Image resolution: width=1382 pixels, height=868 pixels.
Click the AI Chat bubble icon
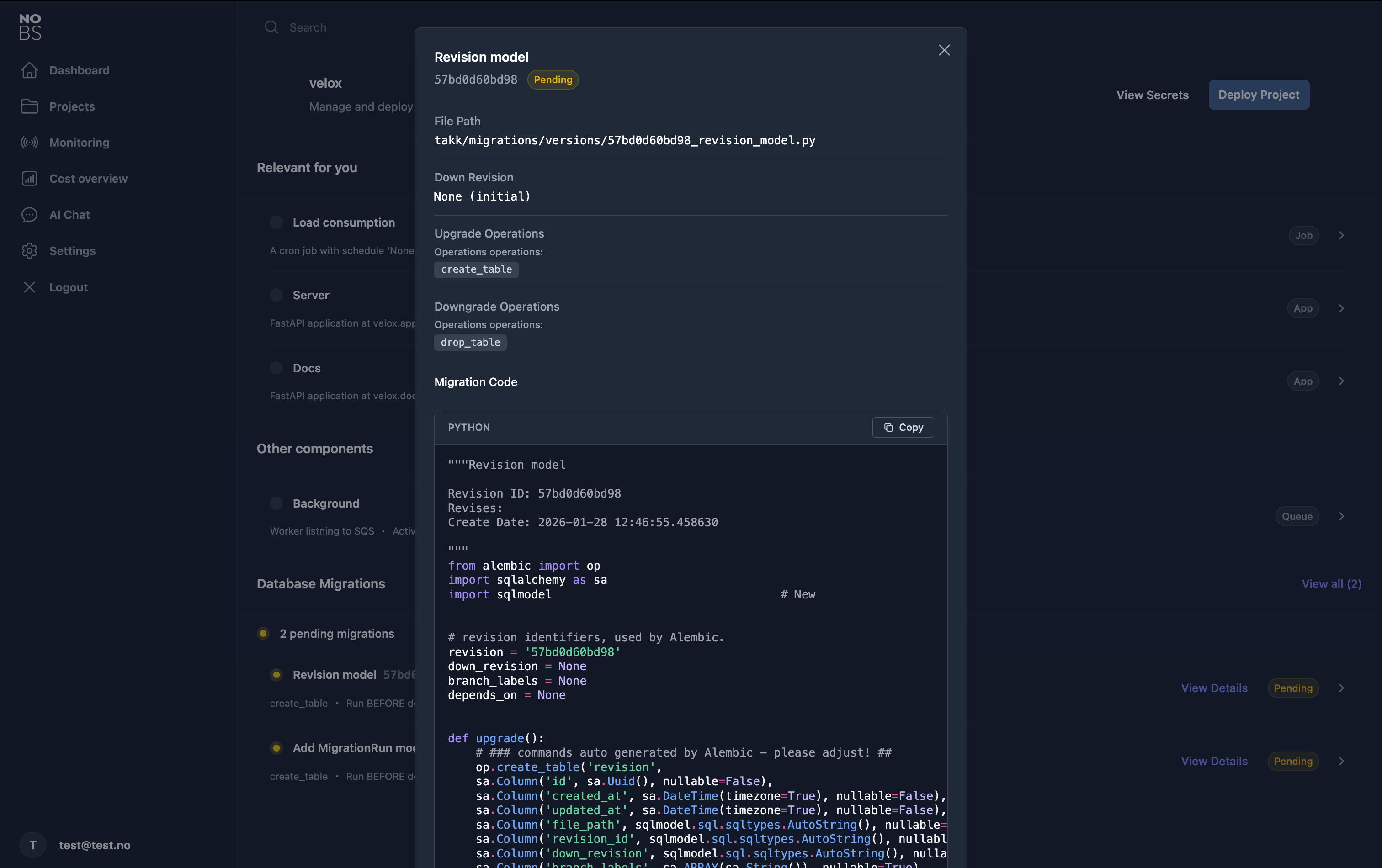(29, 215)
